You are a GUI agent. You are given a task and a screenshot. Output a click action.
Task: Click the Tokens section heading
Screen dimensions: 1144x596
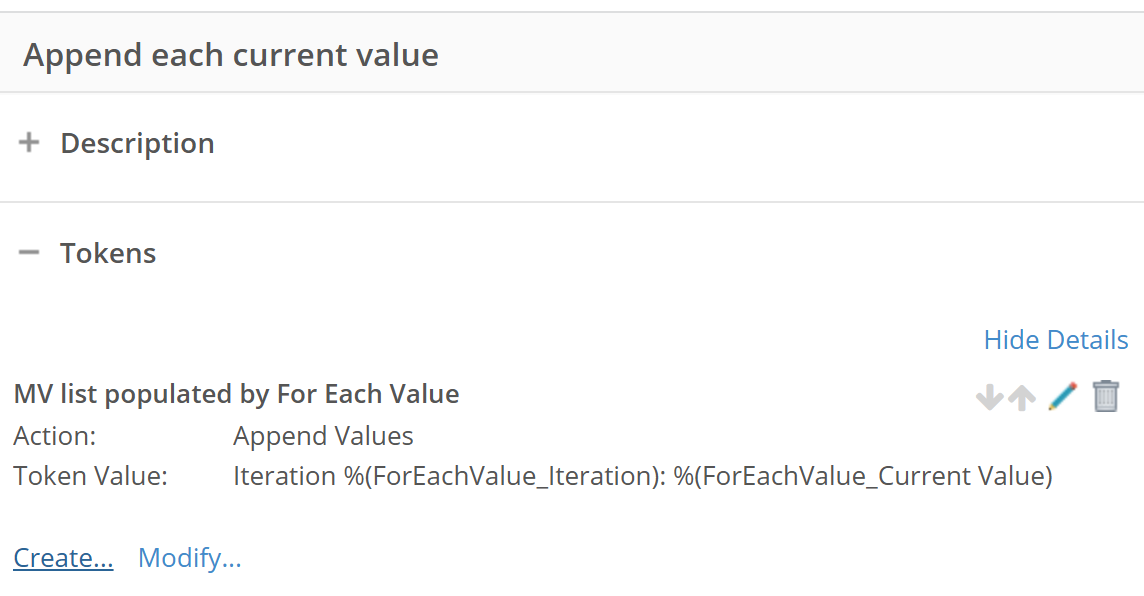108,253
